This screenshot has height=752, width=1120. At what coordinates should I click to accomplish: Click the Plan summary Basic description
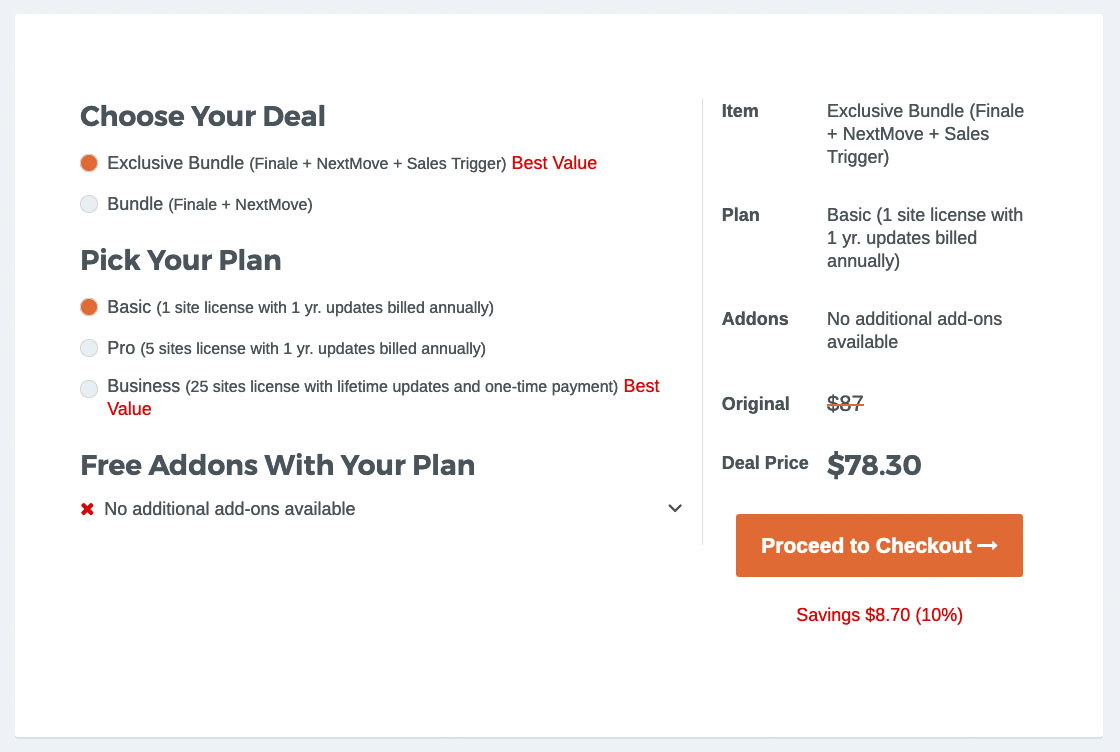(925, 238)
